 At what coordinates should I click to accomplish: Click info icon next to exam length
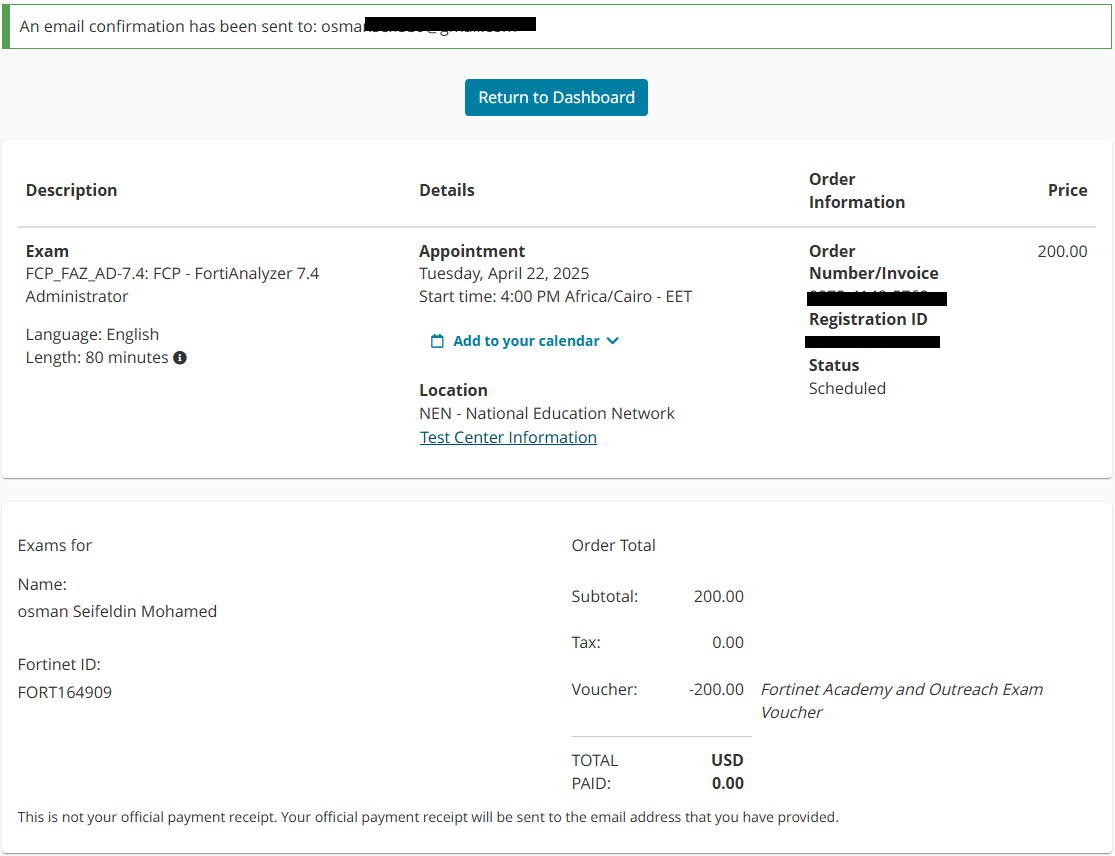(x=180, y=358)
